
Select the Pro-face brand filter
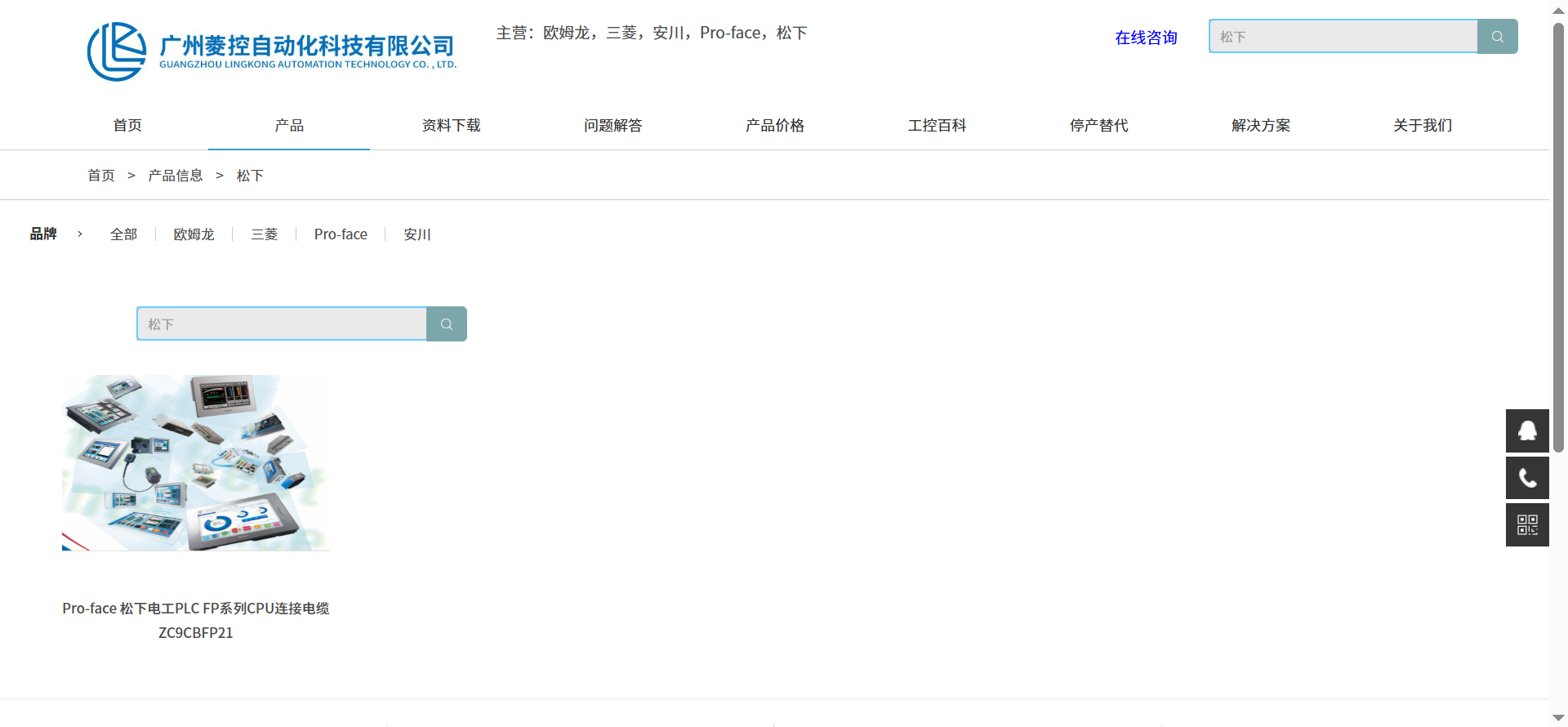341,234
